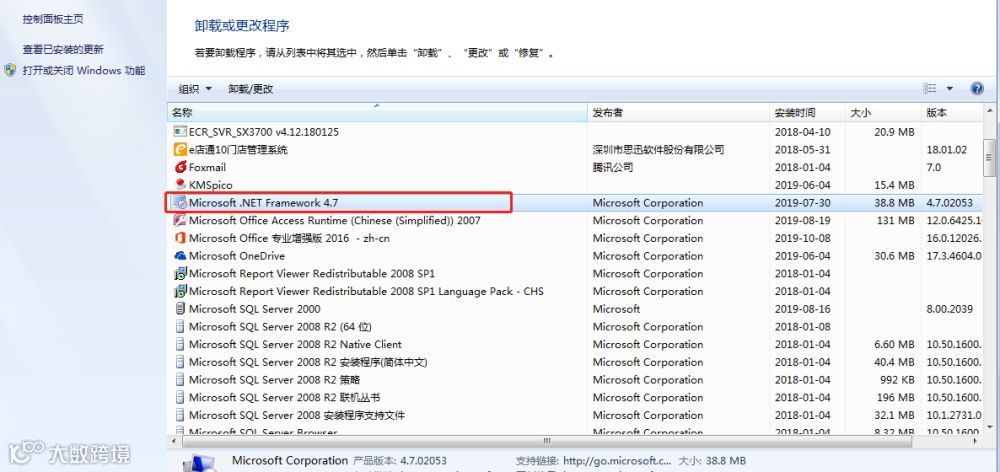
Task: Open 查看已安装的更新 link
Action: pos(63,49)
